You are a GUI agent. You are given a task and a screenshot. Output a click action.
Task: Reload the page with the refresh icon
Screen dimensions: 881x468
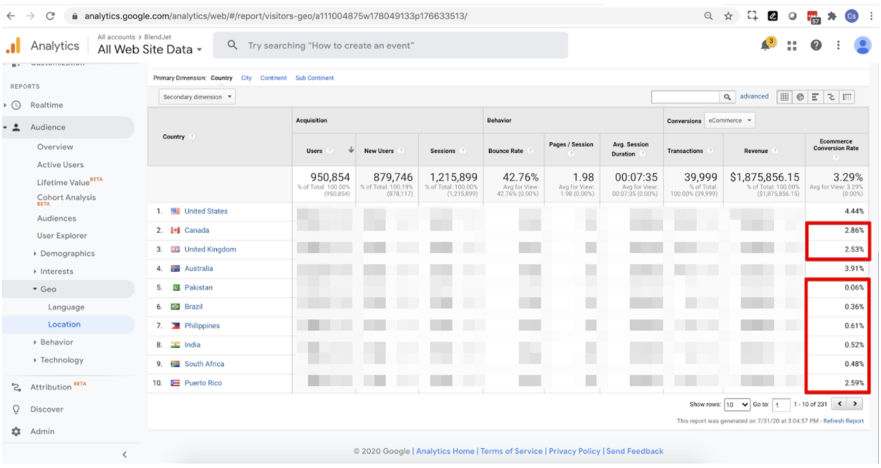point(51,16)
